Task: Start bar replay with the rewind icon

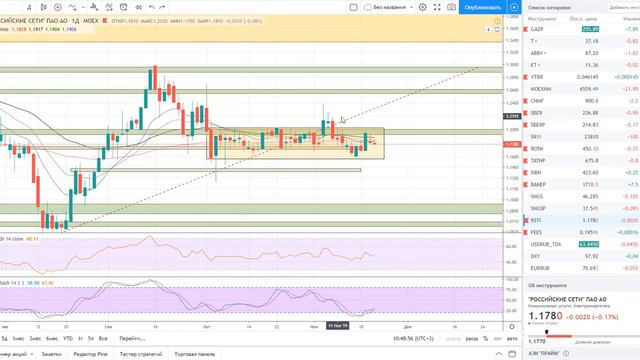Action: (x=138, y=7)
